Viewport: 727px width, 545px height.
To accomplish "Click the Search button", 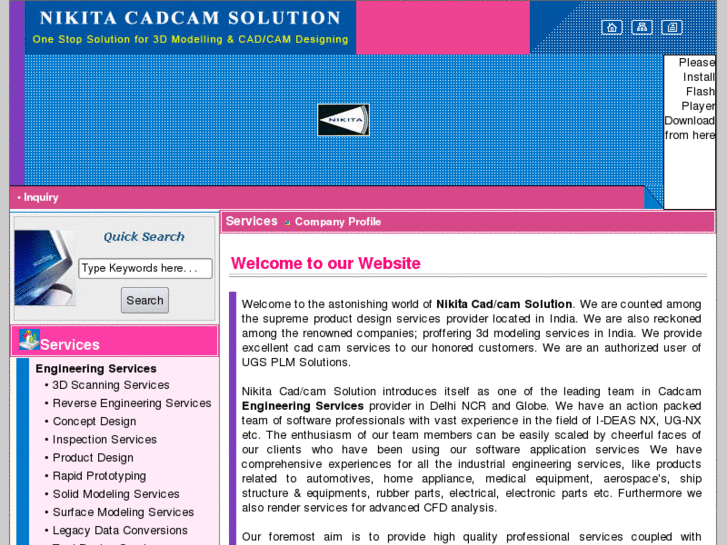I will (145, 300).
